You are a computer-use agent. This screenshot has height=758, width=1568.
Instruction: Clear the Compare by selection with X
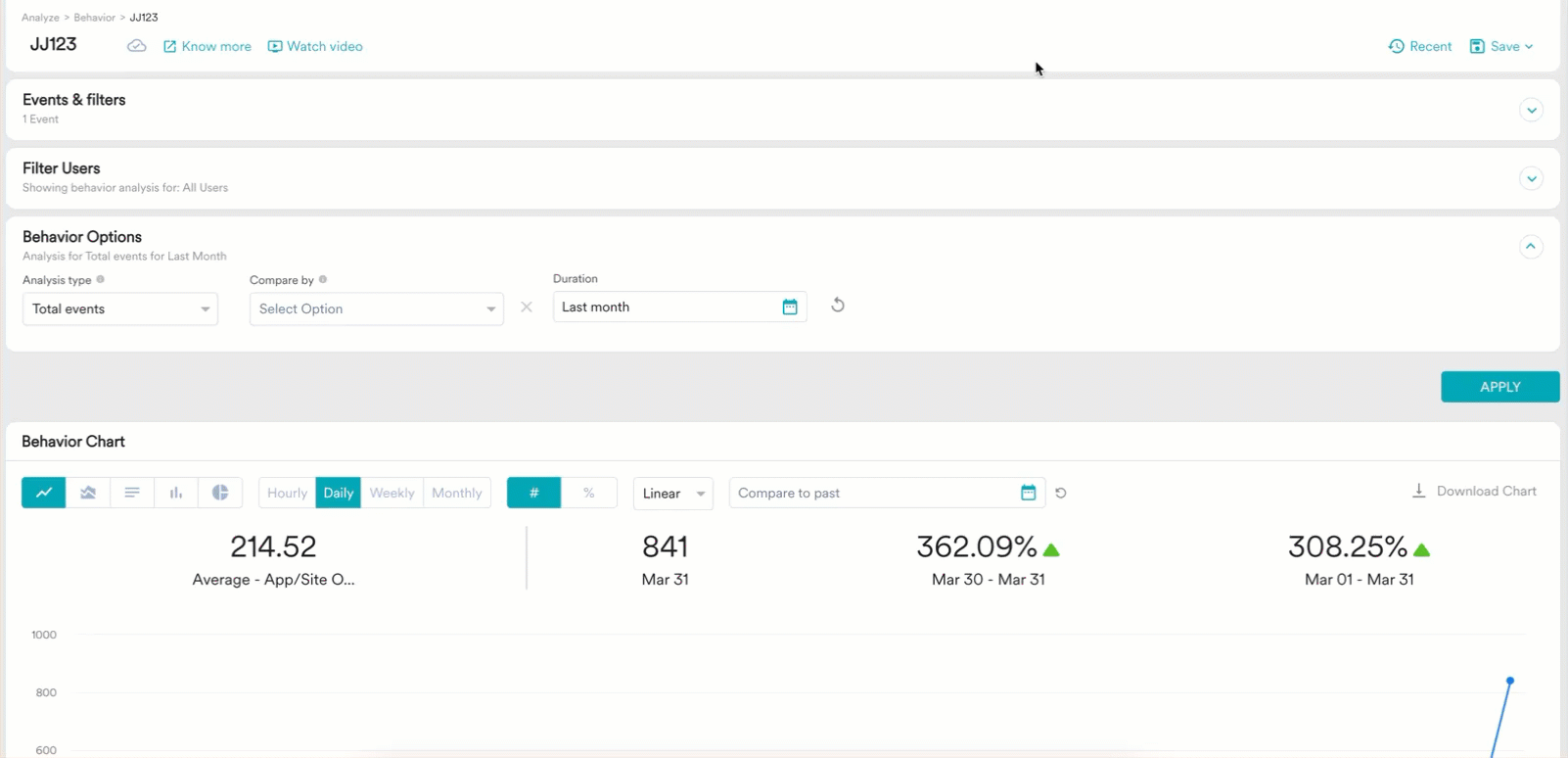(527, 308)
